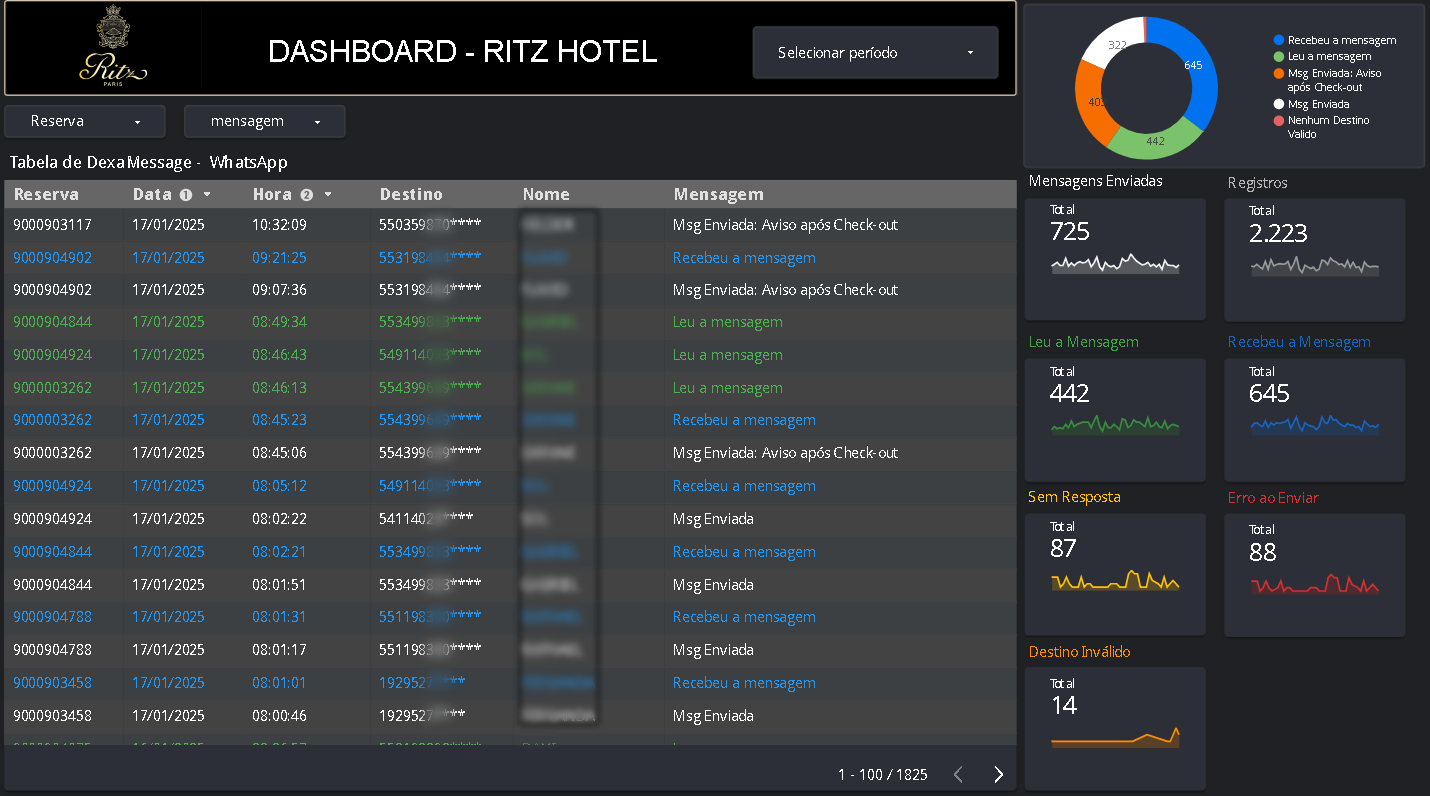This screenshot has width=1430, height=796.
Task: Click reservation 9000904844 in 08:02:21 row
Action: pos(52,552)
